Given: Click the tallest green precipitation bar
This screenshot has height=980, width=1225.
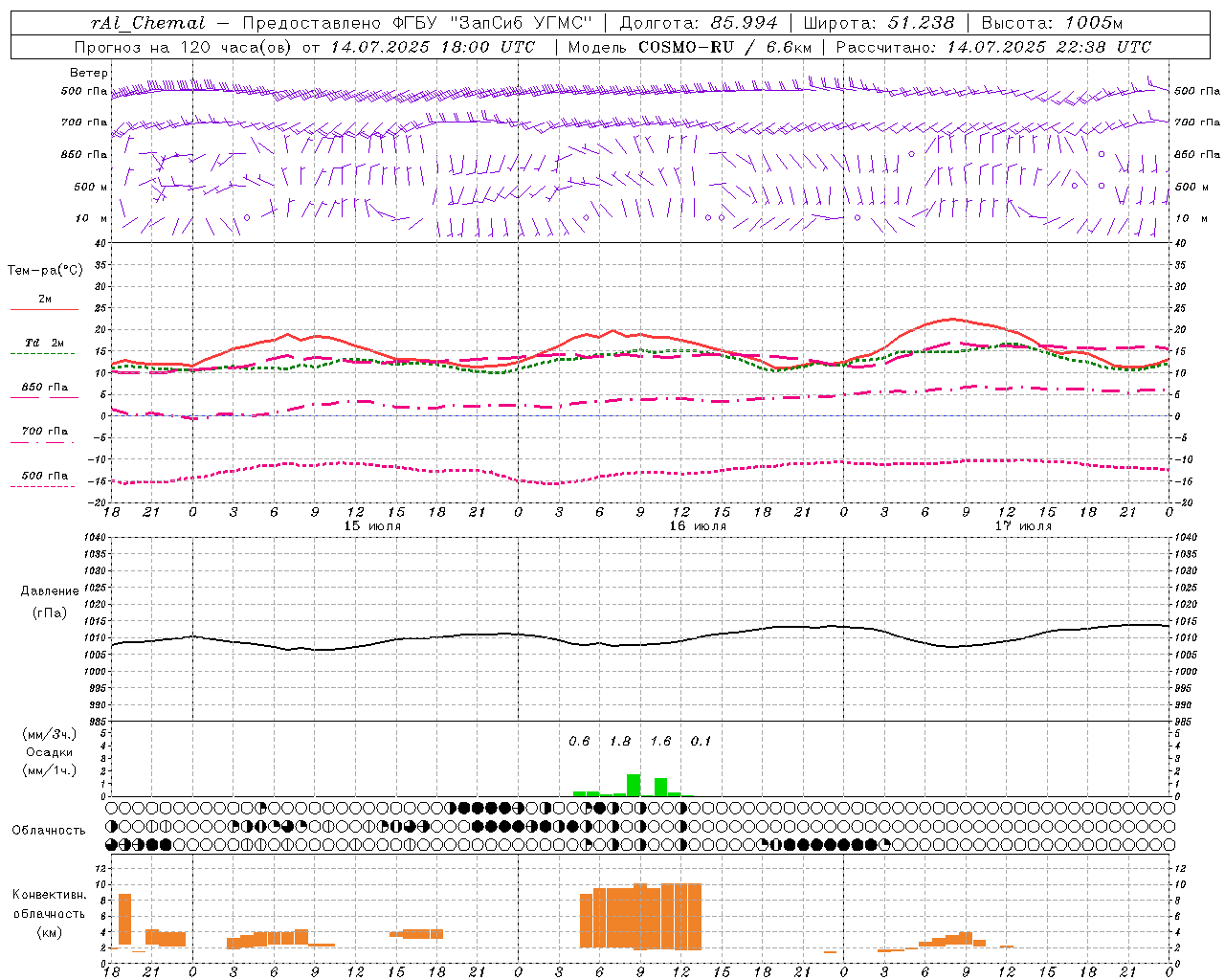Looking at the screenshot, I should pyautogui.click(x=634, y=785).
